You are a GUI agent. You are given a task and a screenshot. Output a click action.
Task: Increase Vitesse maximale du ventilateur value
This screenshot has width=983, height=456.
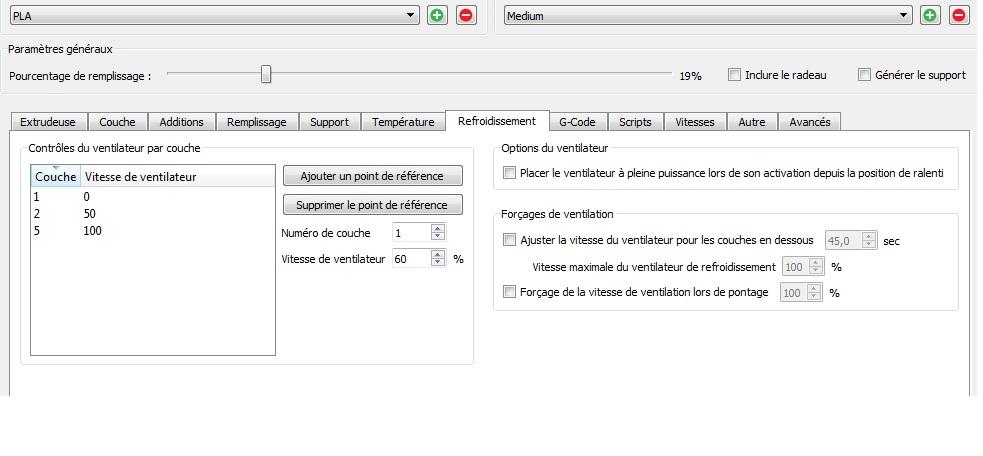point(816,263)
